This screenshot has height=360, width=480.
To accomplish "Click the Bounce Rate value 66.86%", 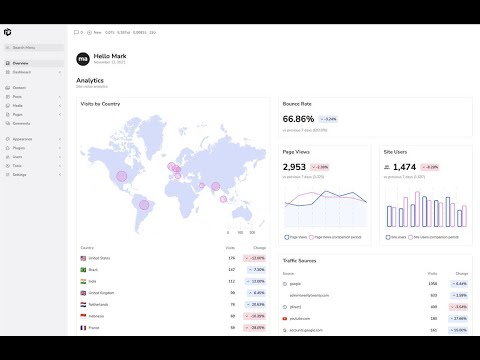I will coord(298,119).
